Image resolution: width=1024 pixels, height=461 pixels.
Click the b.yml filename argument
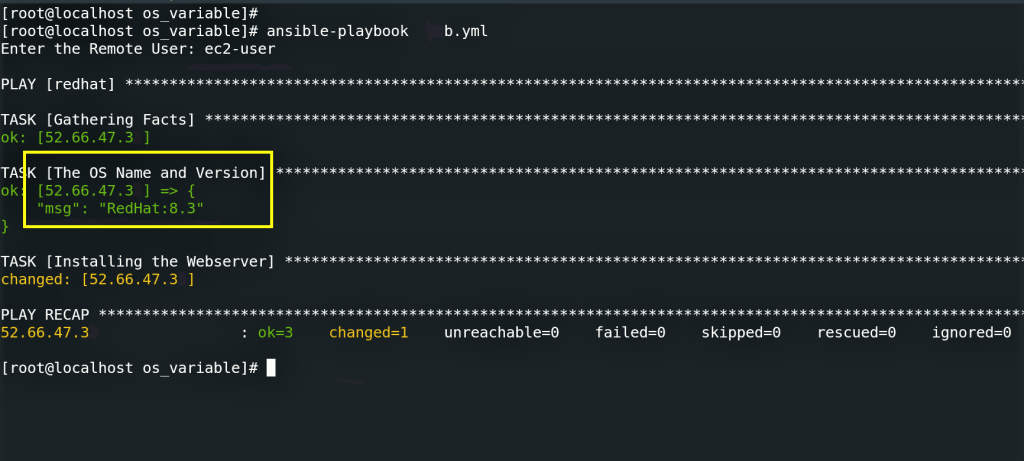tap(464, 31)
